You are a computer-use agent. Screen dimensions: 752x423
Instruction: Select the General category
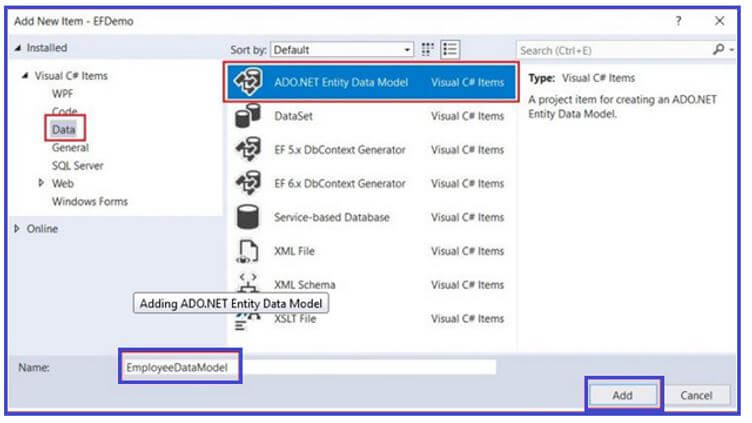pos(70,148)
